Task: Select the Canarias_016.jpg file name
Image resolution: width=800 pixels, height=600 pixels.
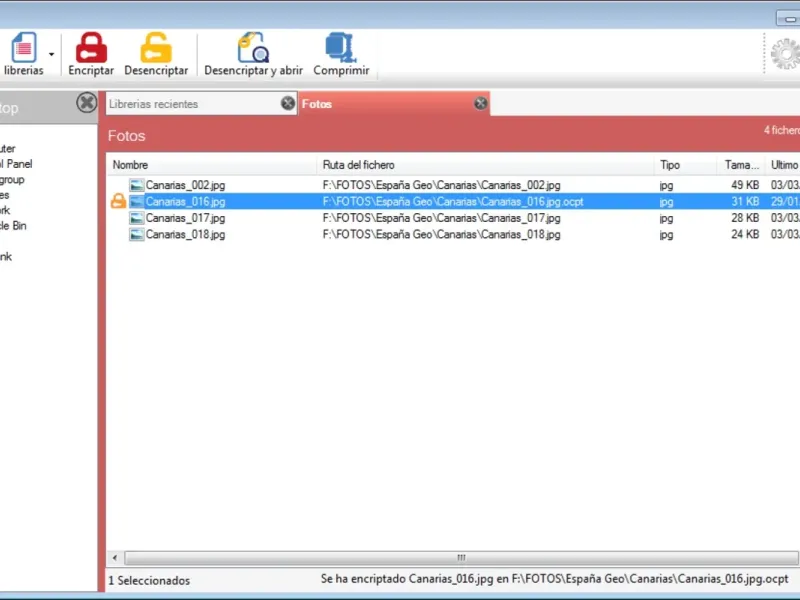Action: pos(185,202)
